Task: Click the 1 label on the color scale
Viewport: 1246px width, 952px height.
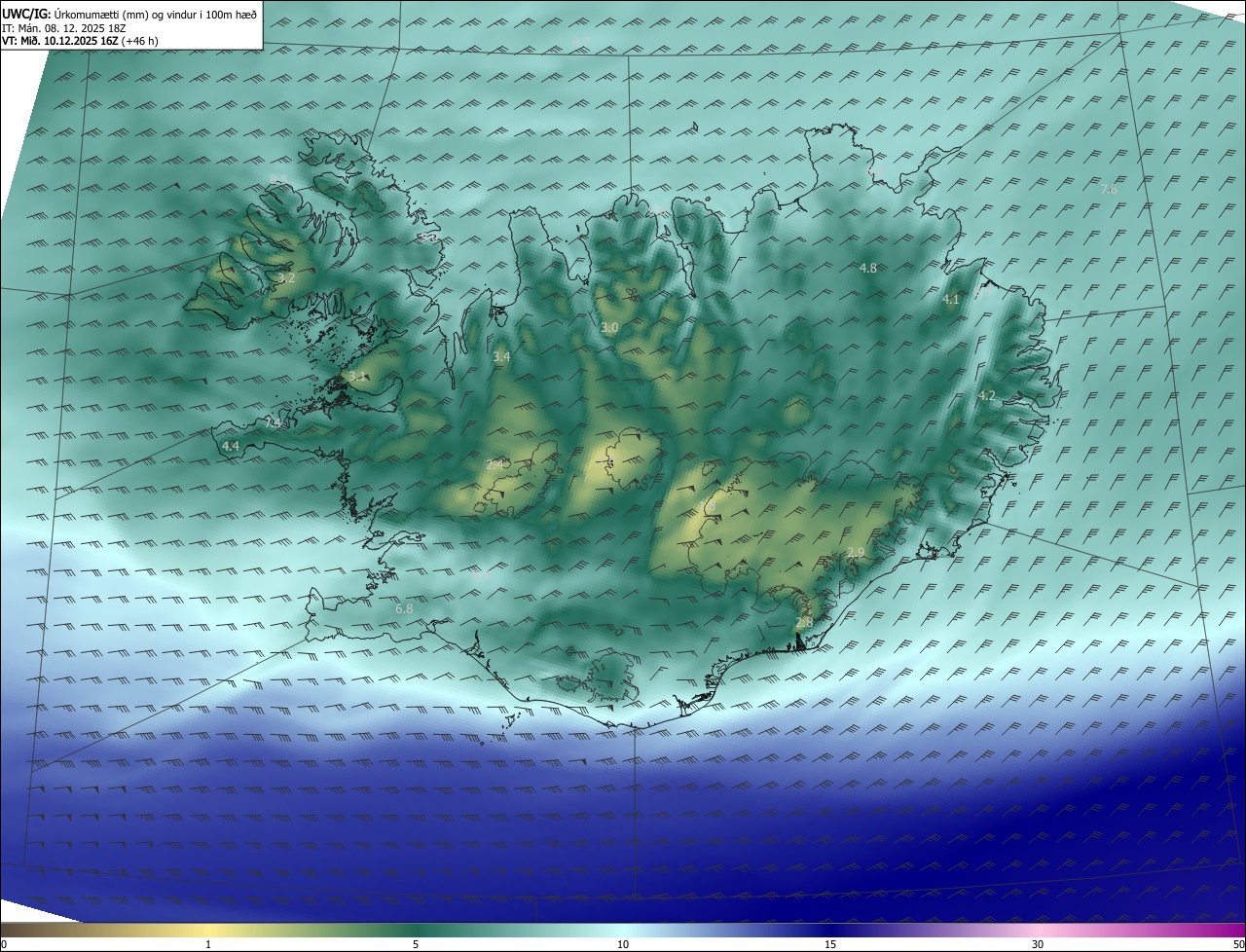Action: [x=208, y=944]
